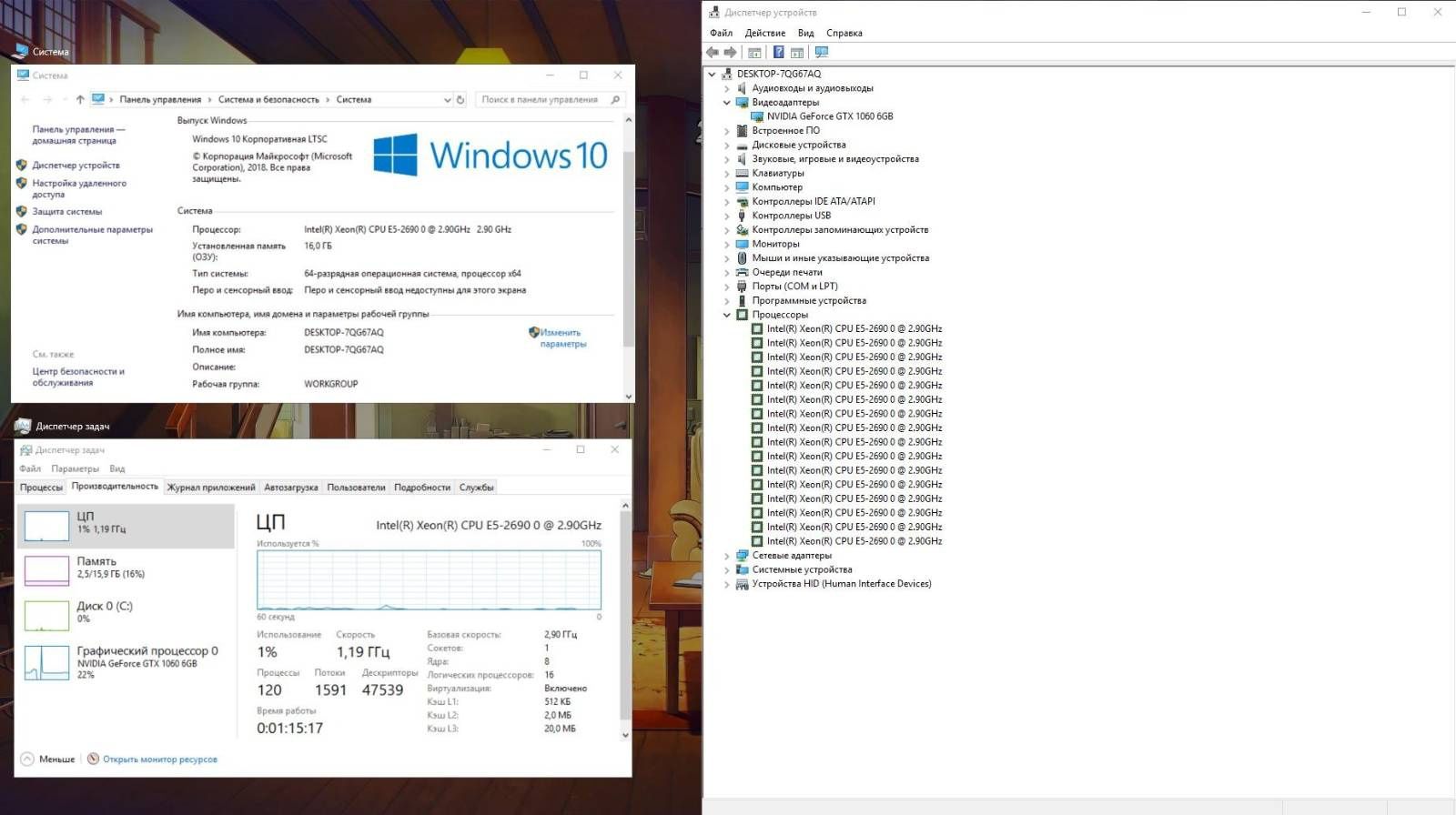
Task: Click the Компьютер category icon
Action: (x=742, y=187)
